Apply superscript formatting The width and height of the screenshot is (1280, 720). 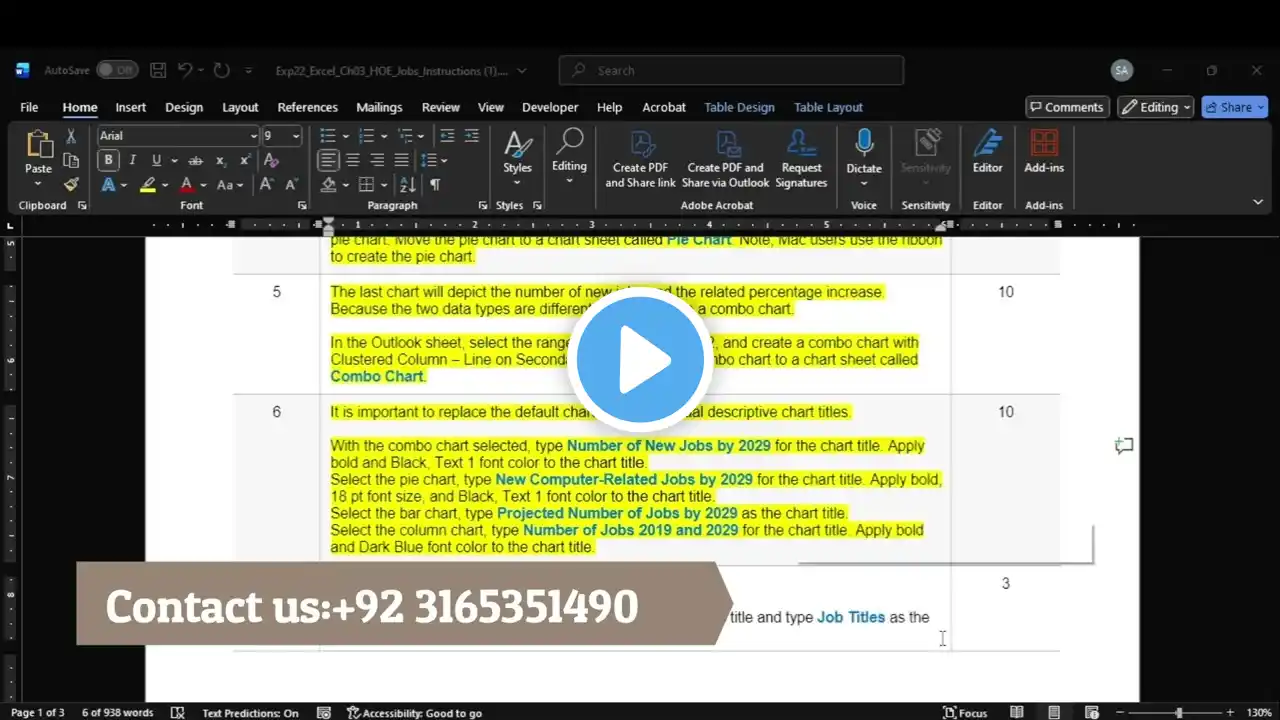[x=245, y=160]
